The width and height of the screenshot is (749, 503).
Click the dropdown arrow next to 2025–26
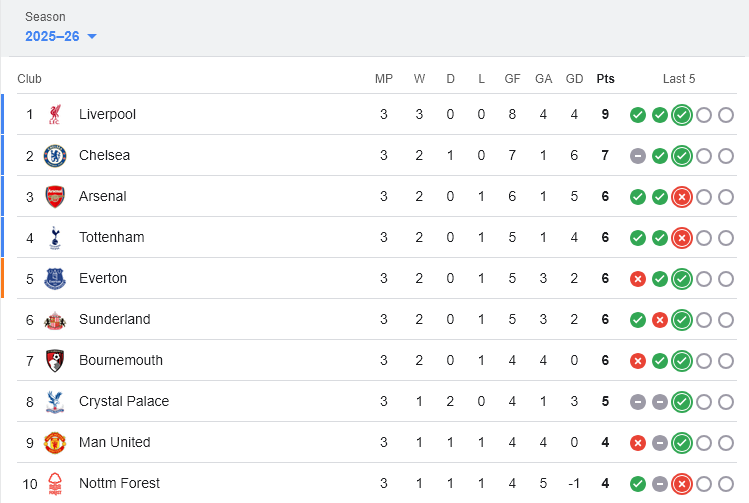pyautogui.click(x=92, y=37)
